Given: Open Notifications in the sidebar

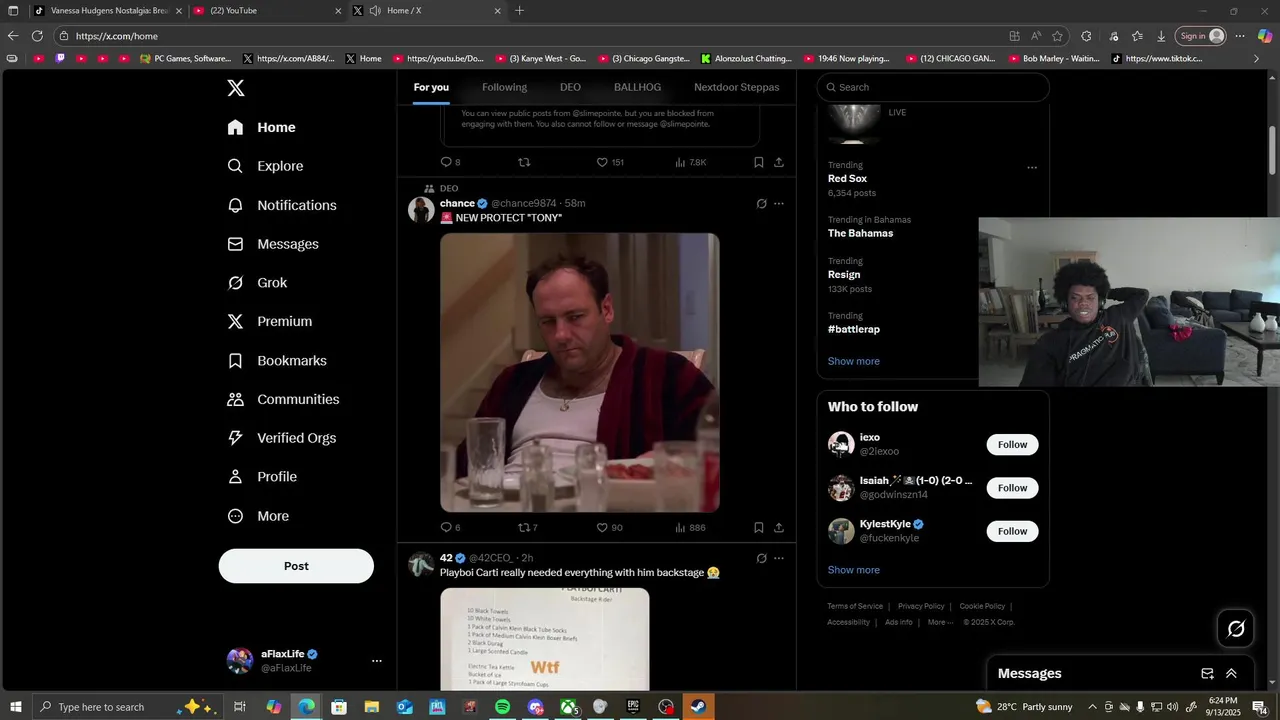Looking at the screenshot, I should (x=282, y=205).
